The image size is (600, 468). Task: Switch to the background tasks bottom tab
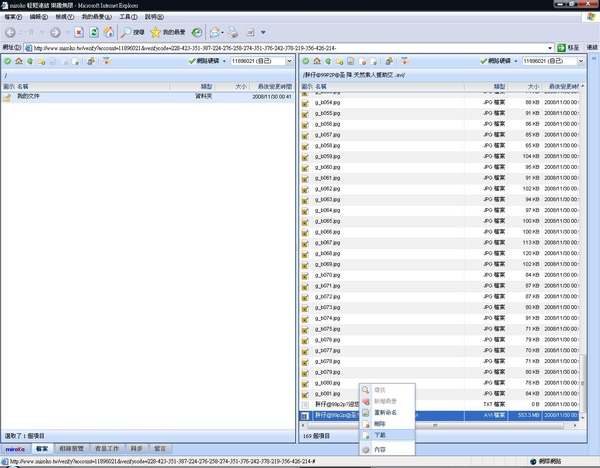[107, 449]
